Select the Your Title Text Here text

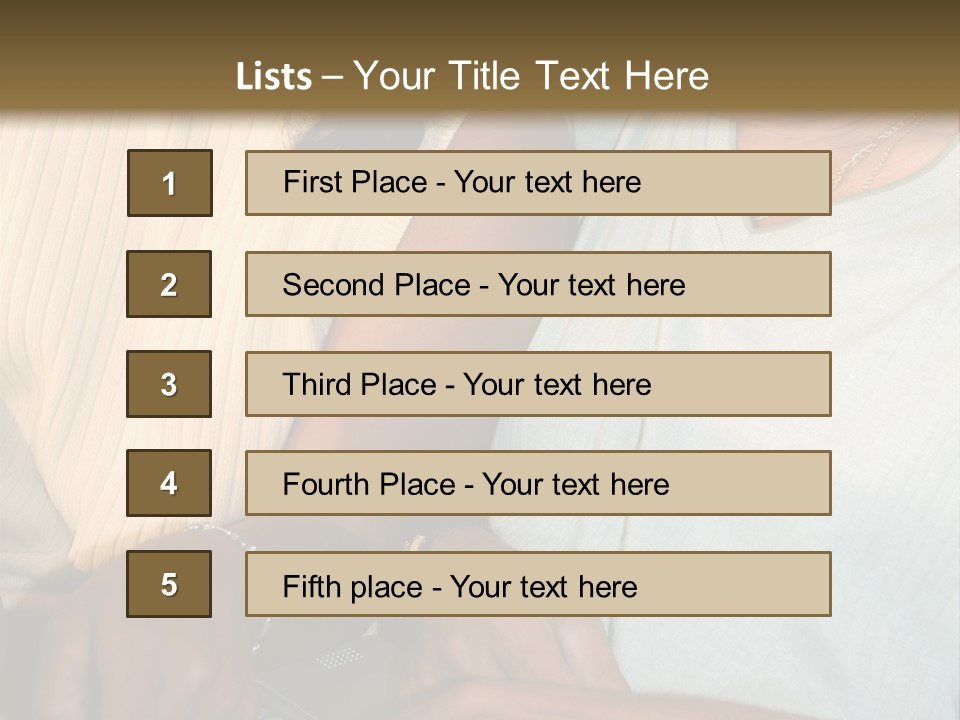[531, 76]
